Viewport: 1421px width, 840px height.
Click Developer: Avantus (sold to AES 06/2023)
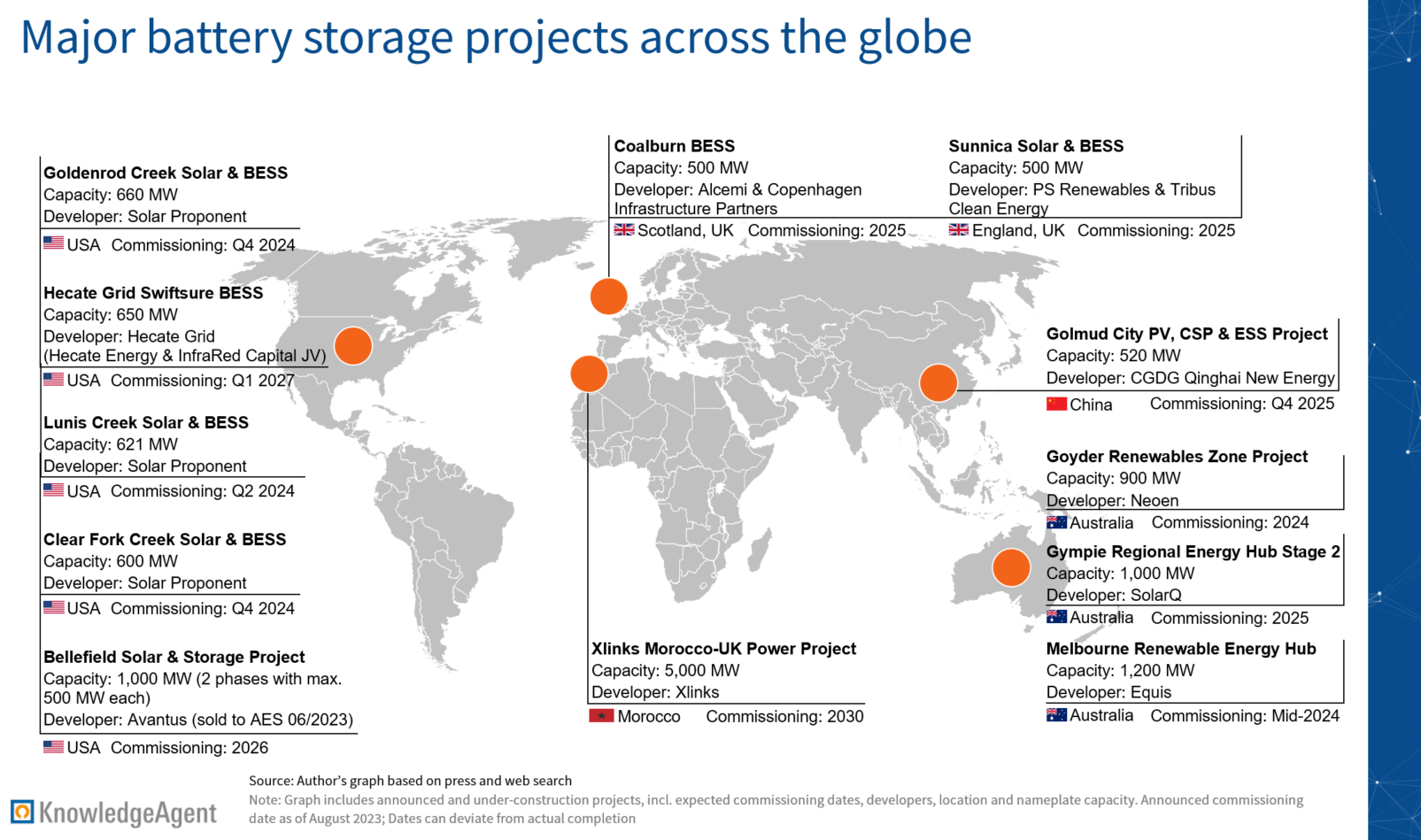pos(198,720)
